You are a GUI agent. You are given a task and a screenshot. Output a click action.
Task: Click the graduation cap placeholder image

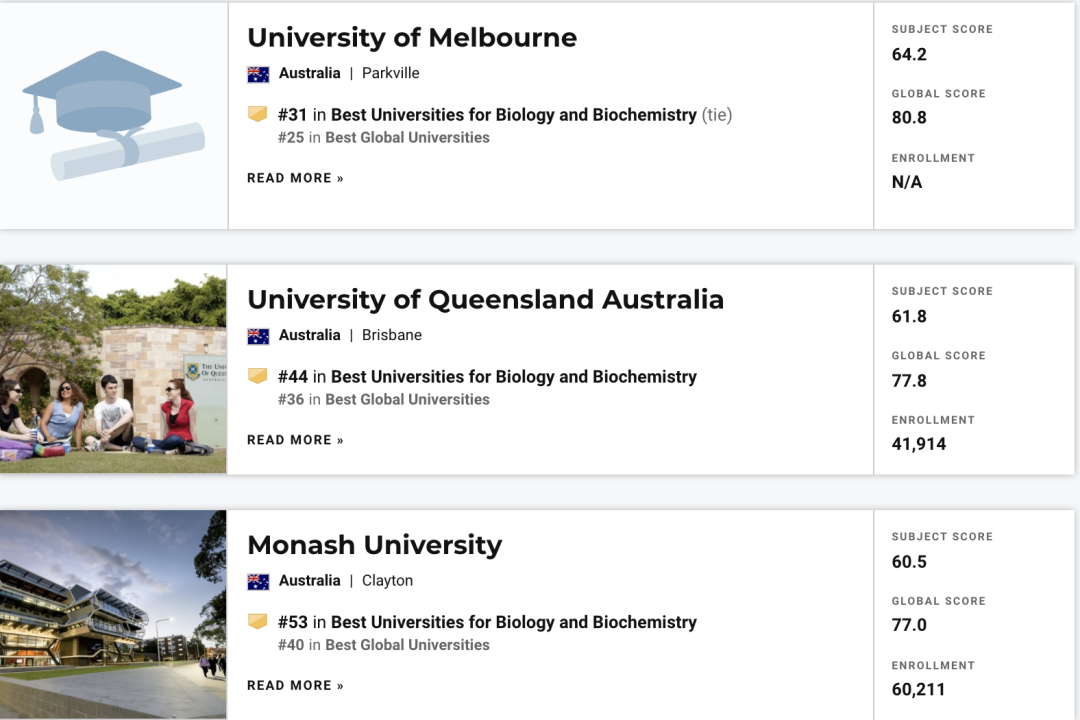[114, 115]
